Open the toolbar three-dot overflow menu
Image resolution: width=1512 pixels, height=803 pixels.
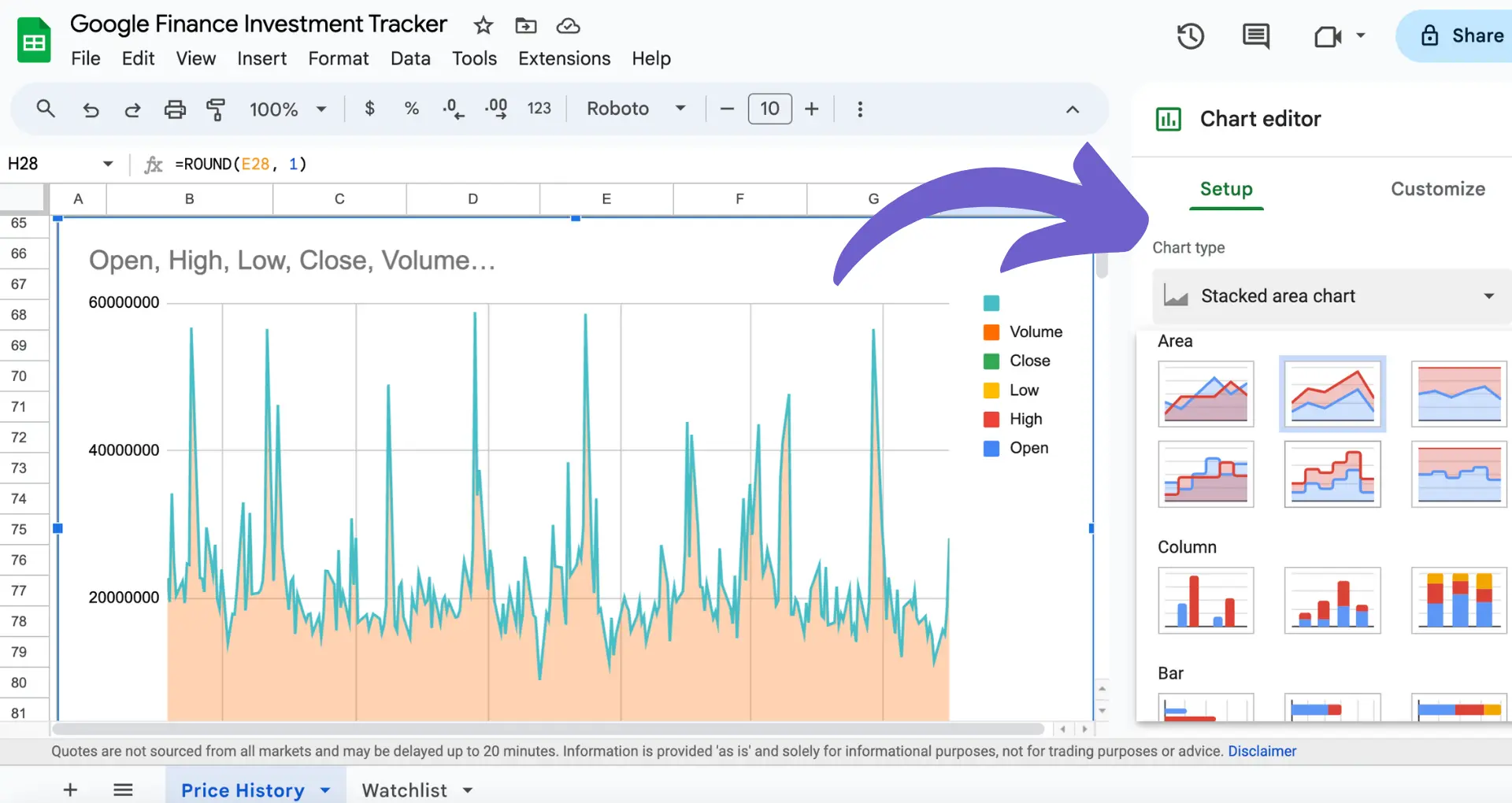click(x=860, y=109)
